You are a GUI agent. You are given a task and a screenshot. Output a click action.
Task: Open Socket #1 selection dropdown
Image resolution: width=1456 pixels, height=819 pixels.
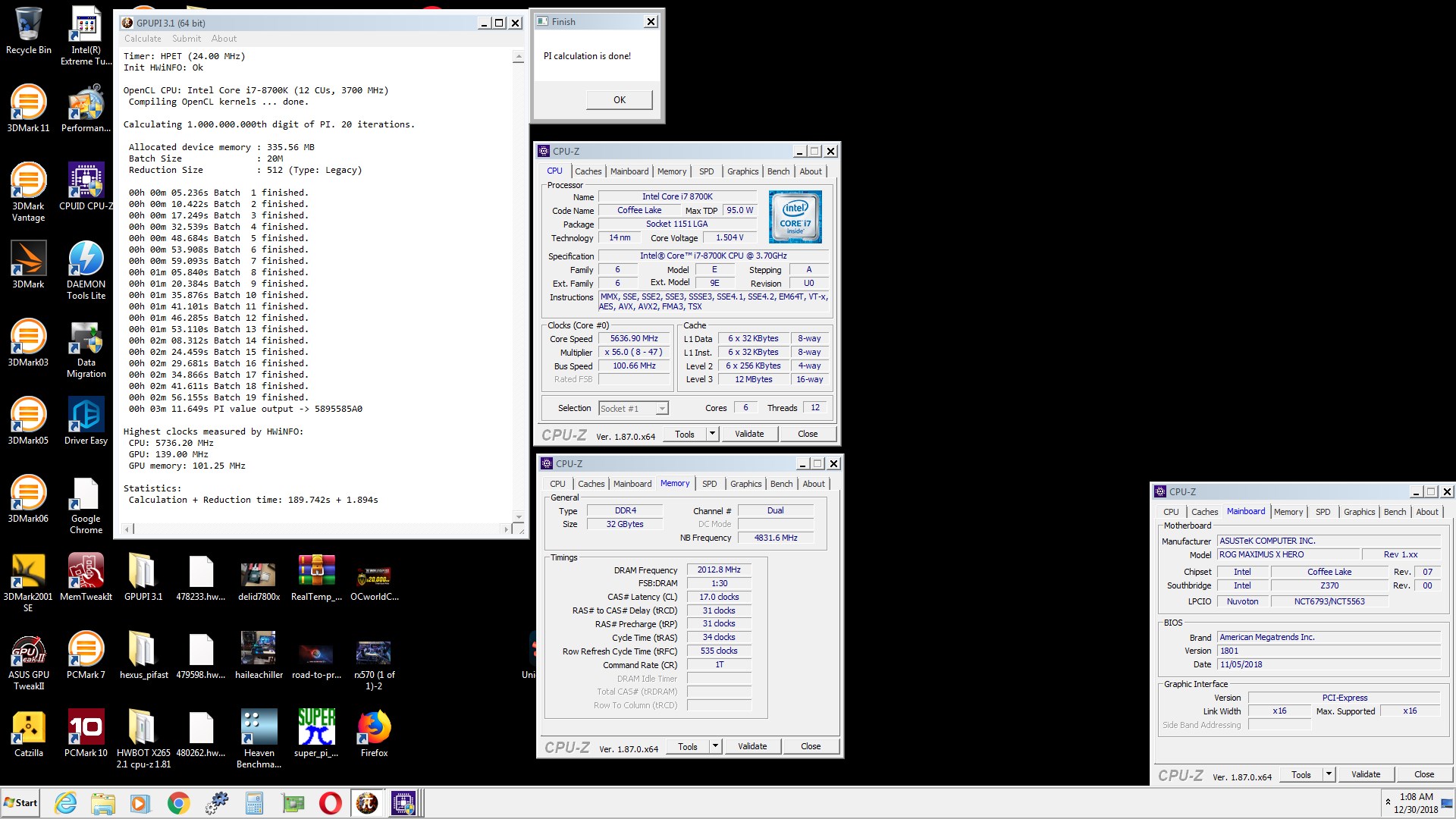click(661, 409)
